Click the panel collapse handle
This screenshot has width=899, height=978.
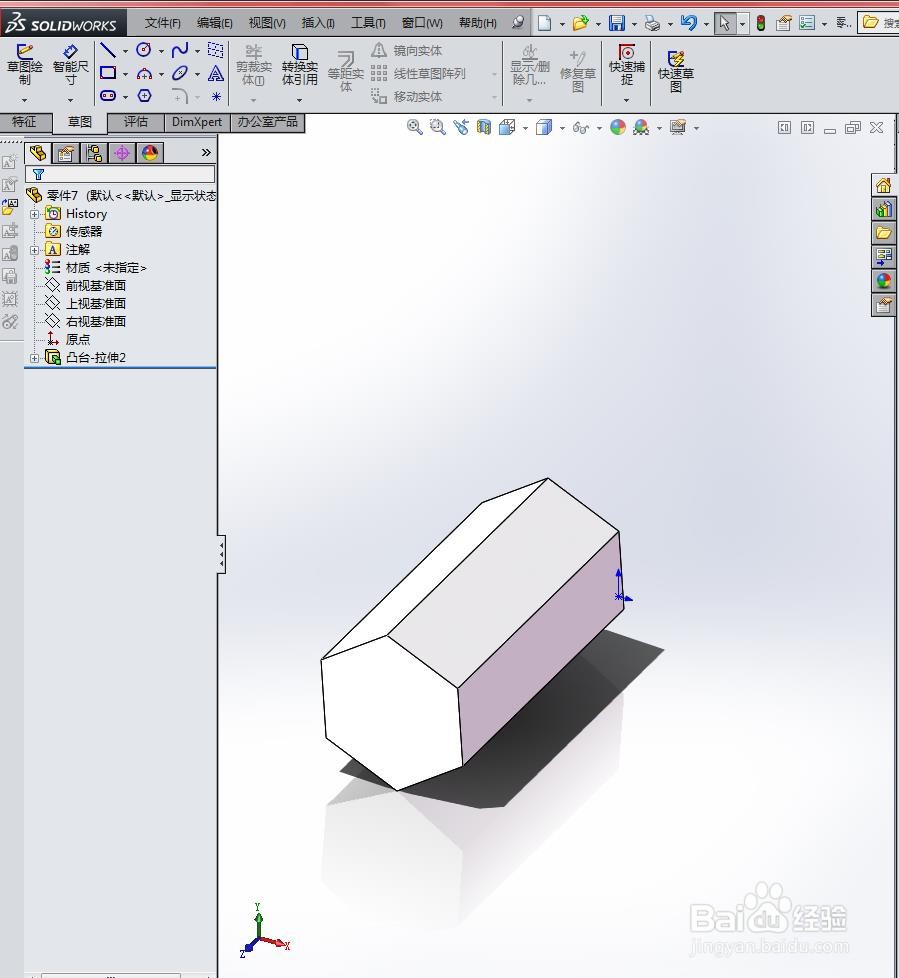(221, 554)
